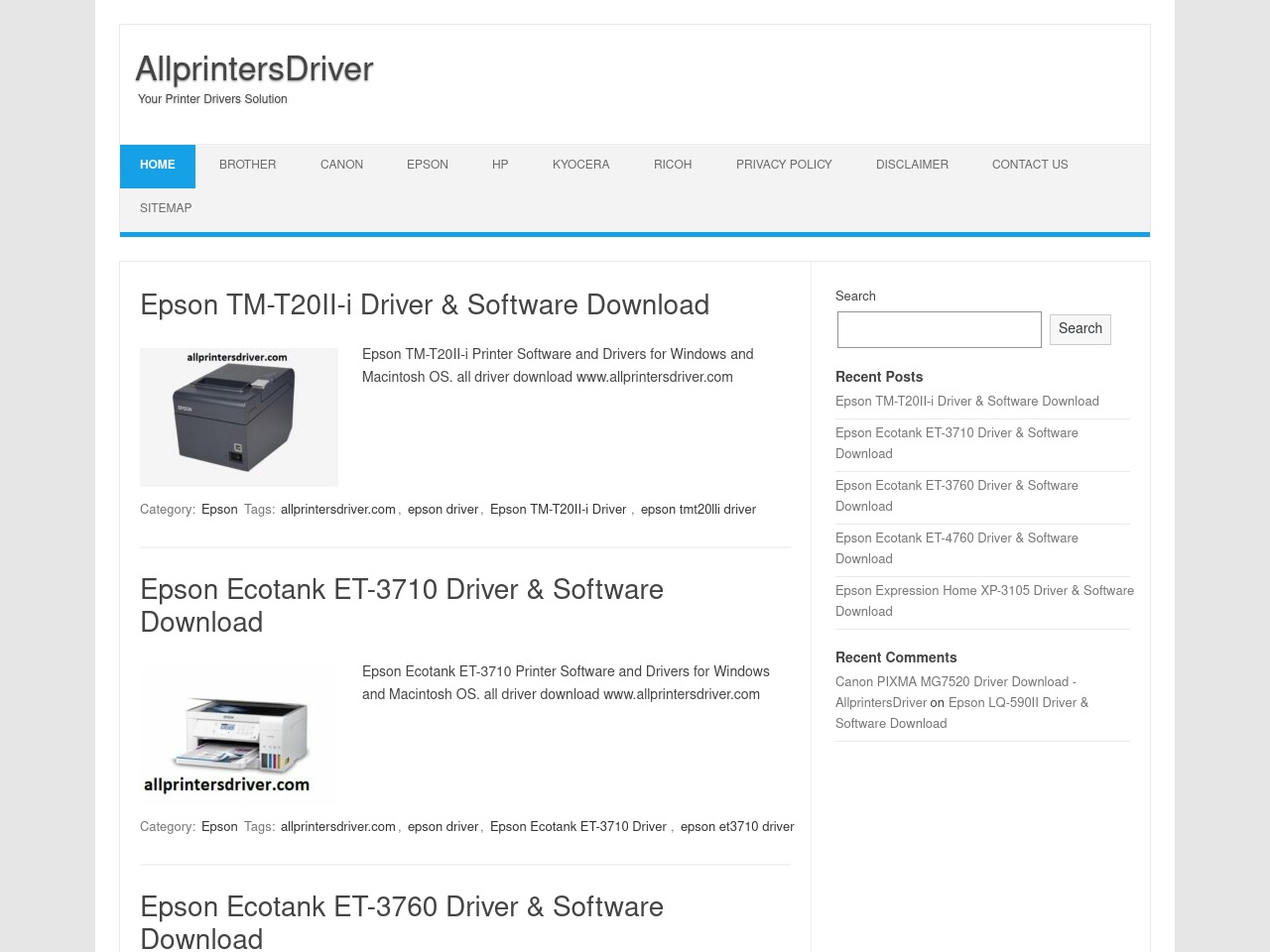Open recent post Expression Home XP-3105

(x=984, y=602)
